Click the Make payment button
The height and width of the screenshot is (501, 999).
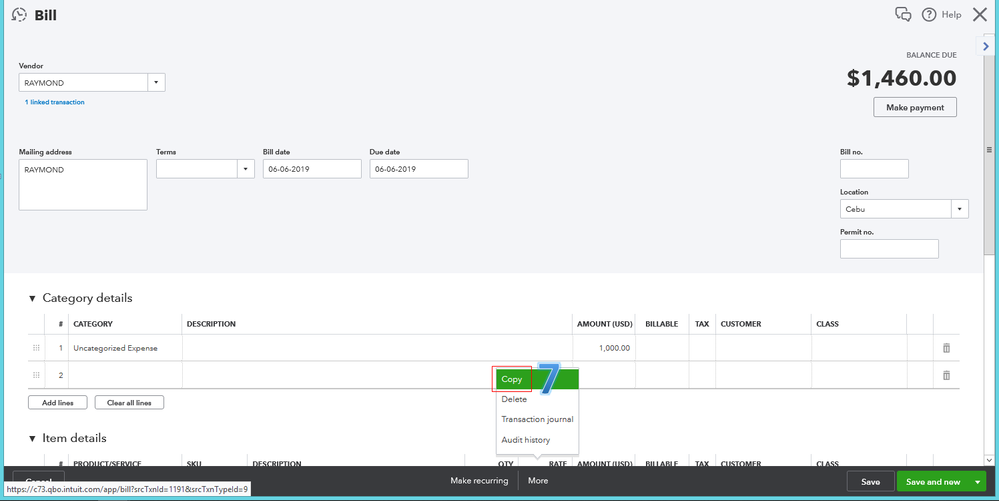(915, 108)
